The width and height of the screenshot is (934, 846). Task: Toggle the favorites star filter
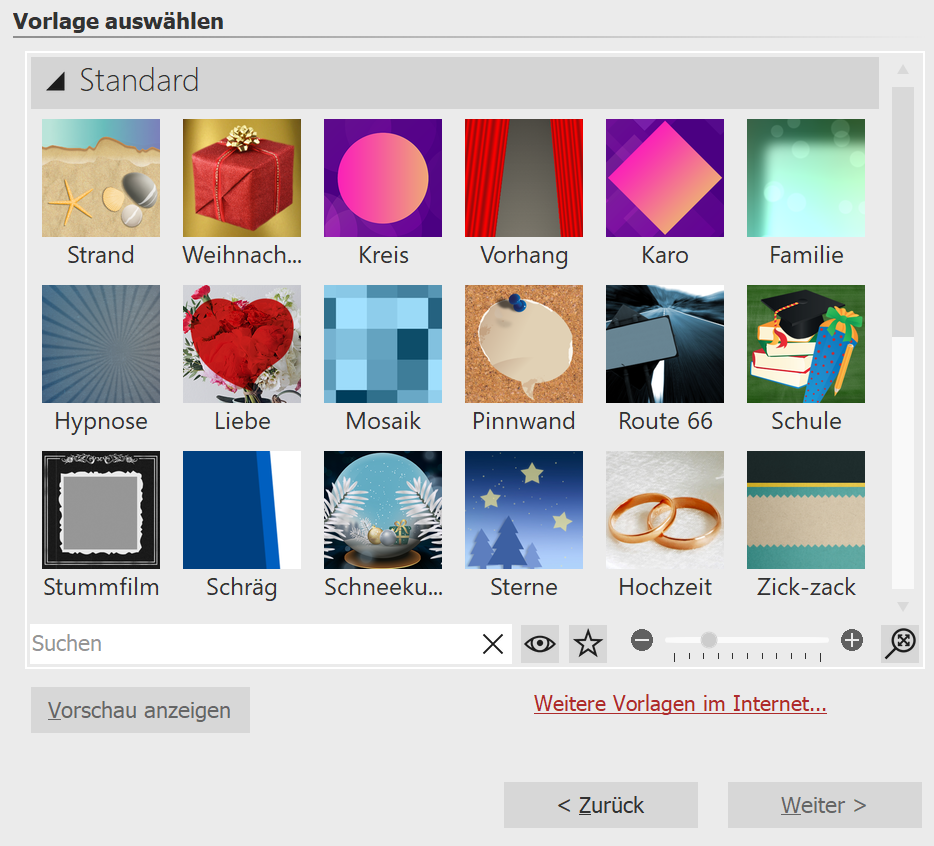588,643
